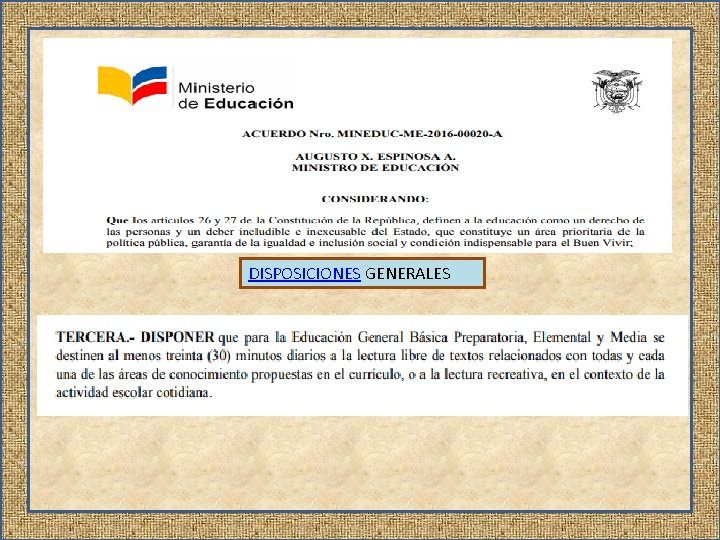The width and height of the screenshot is (720, 540).
Task: Click the 'Que los artículos 26 y 27' line
Action: pyautogui.click(x=375, y=220)
